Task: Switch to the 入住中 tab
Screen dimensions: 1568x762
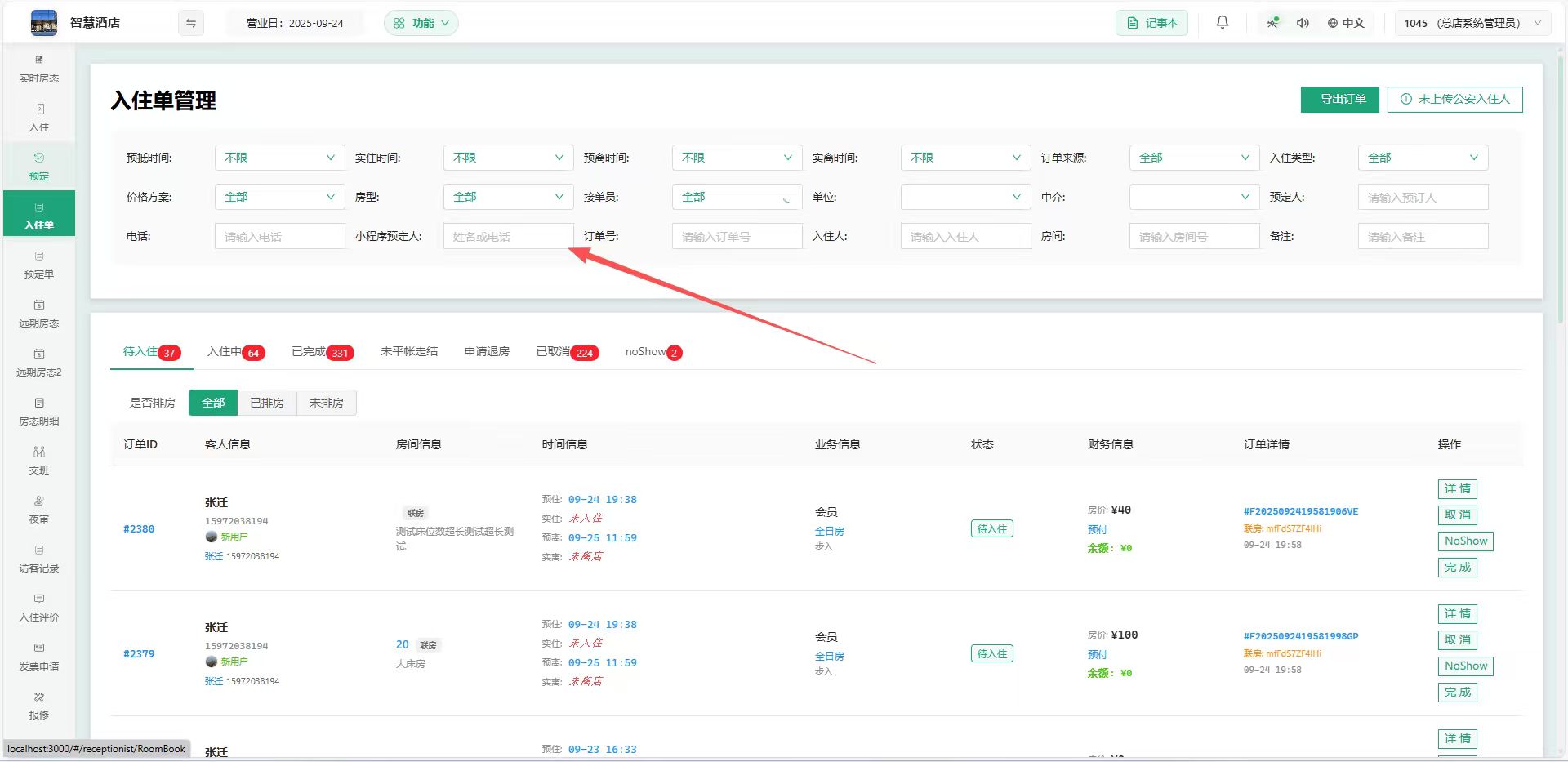Action: (234, 352)
